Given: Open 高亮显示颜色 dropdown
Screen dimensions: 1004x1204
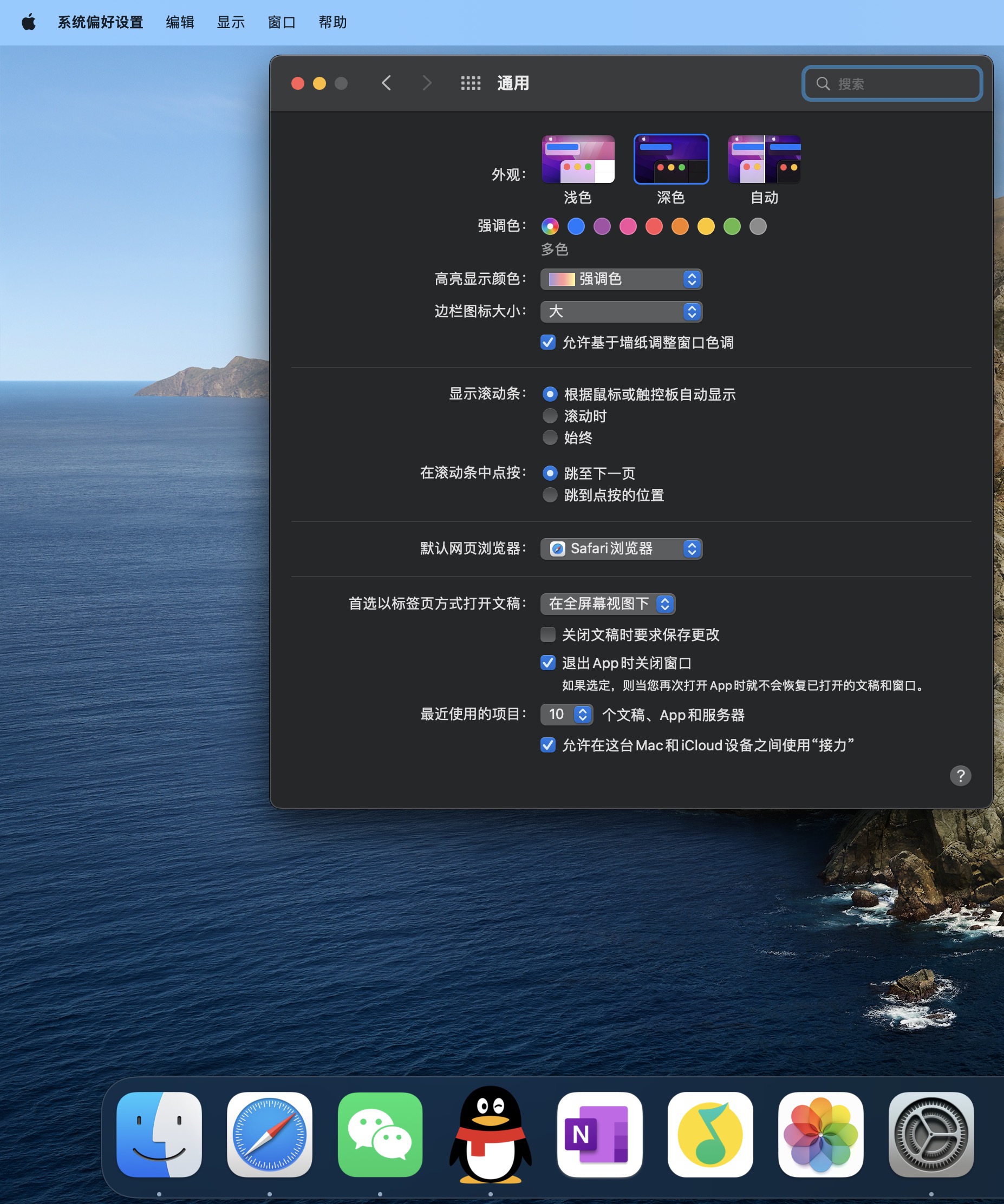Looking at the screenshot, I should (621, 279).
